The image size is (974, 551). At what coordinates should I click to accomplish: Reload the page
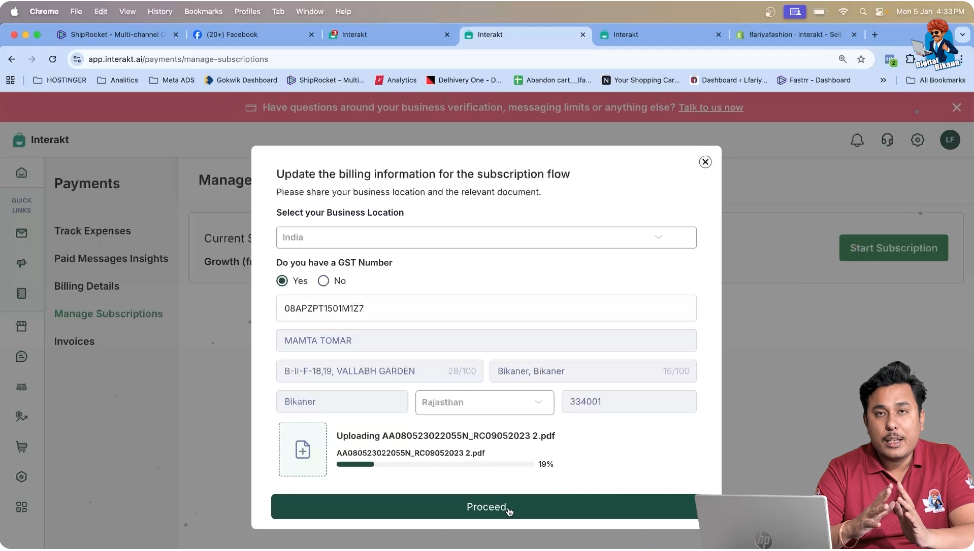click(53, 59)
